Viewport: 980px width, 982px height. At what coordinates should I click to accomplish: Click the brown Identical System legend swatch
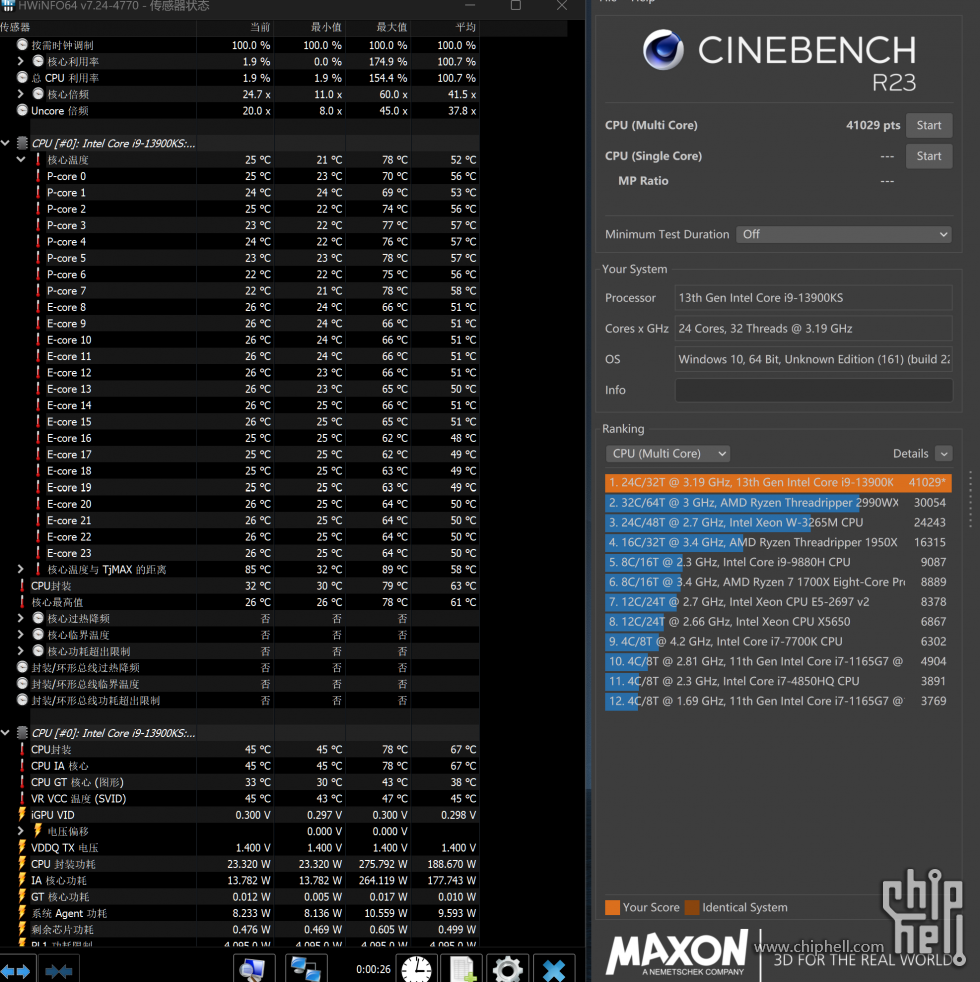692,907
